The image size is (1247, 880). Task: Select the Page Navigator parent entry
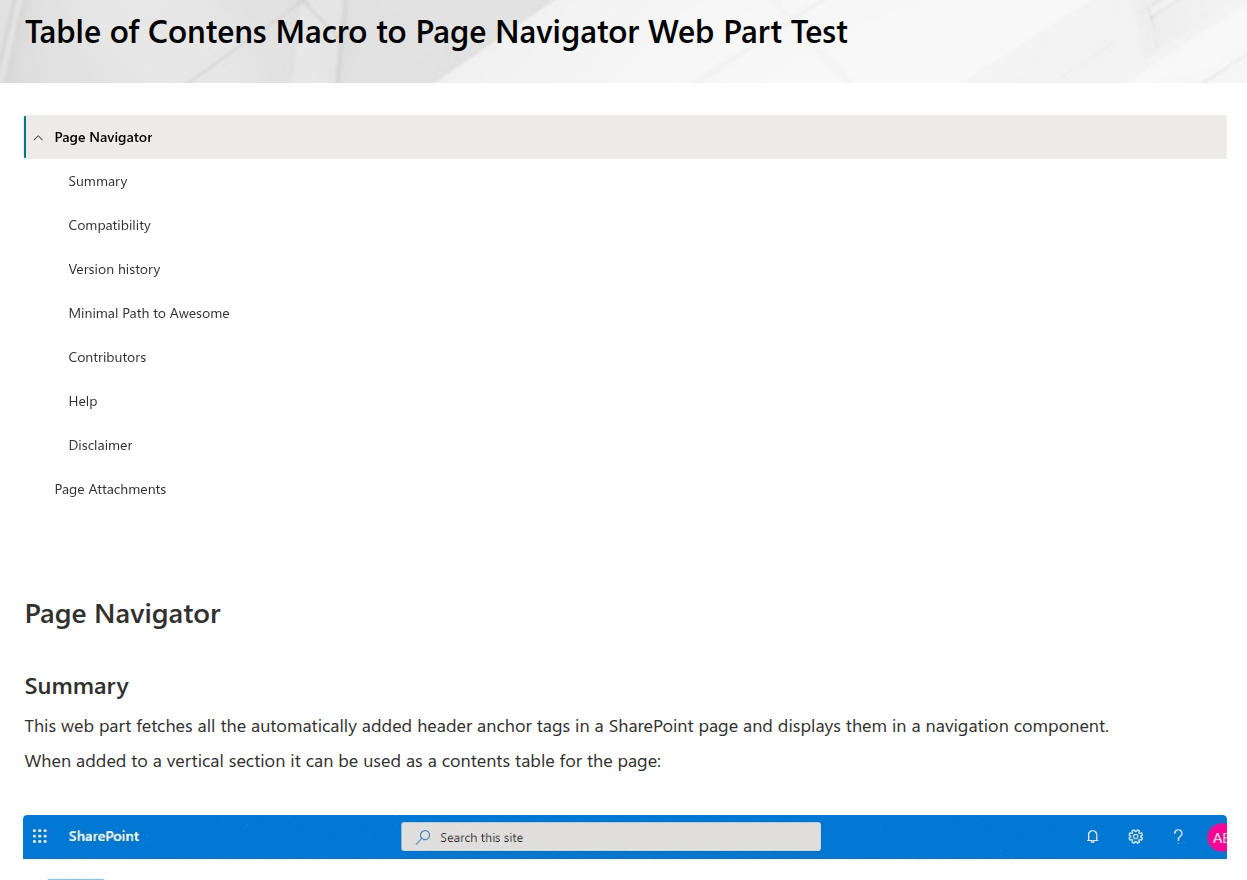(x=103, y=137)
